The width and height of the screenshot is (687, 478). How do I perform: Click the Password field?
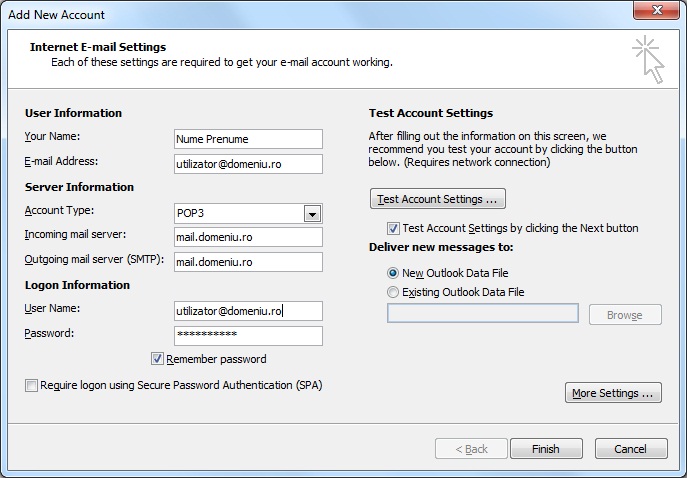[248, 336]
